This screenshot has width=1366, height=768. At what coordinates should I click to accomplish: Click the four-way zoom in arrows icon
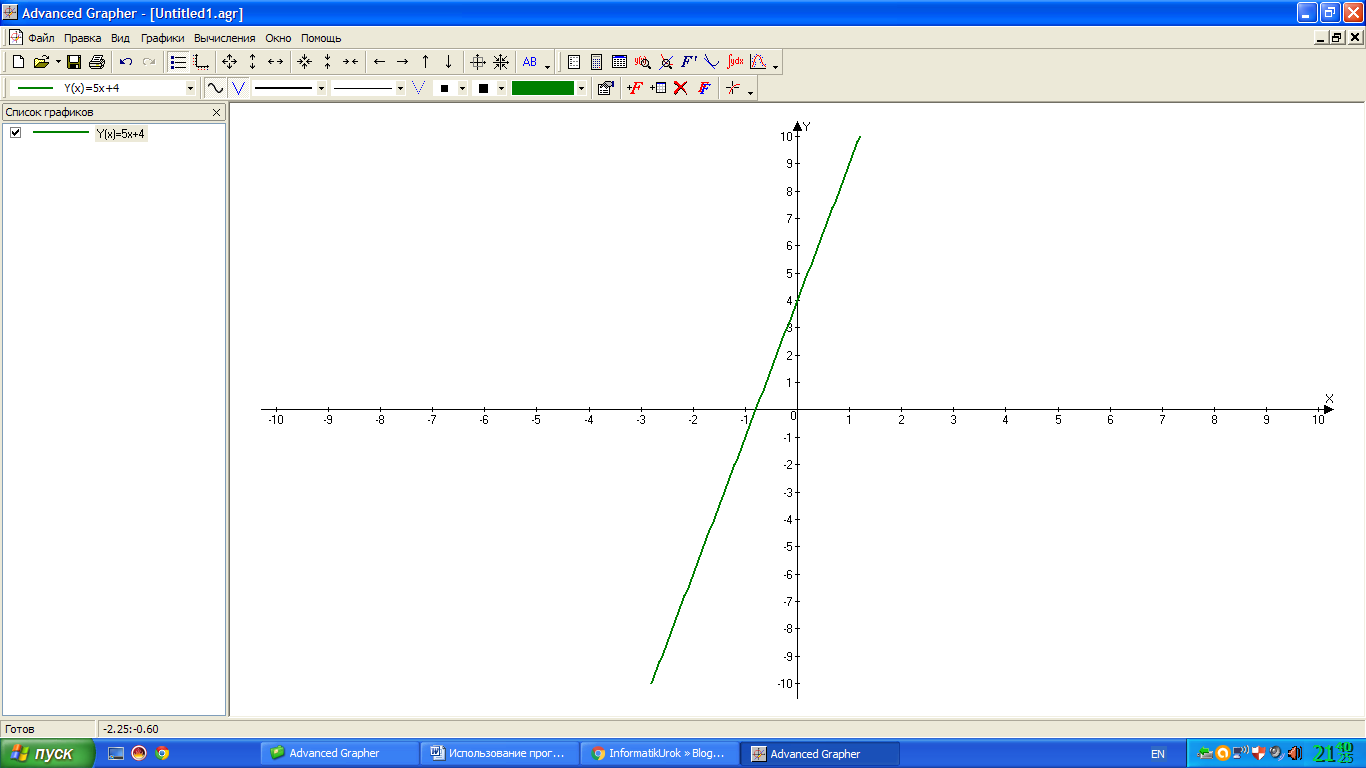229,62
